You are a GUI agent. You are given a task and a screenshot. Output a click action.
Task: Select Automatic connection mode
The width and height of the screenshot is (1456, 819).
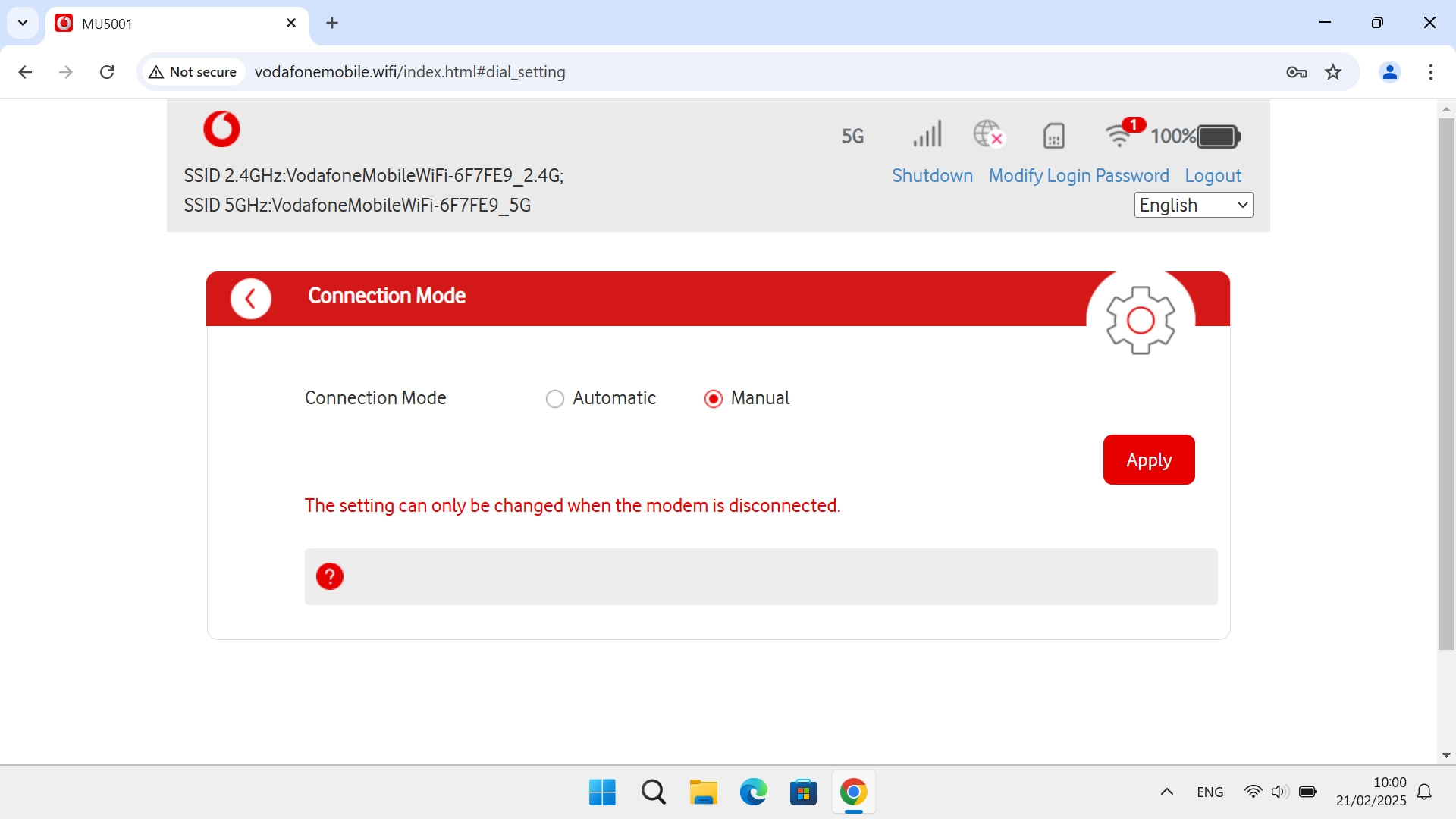point(555,399)
